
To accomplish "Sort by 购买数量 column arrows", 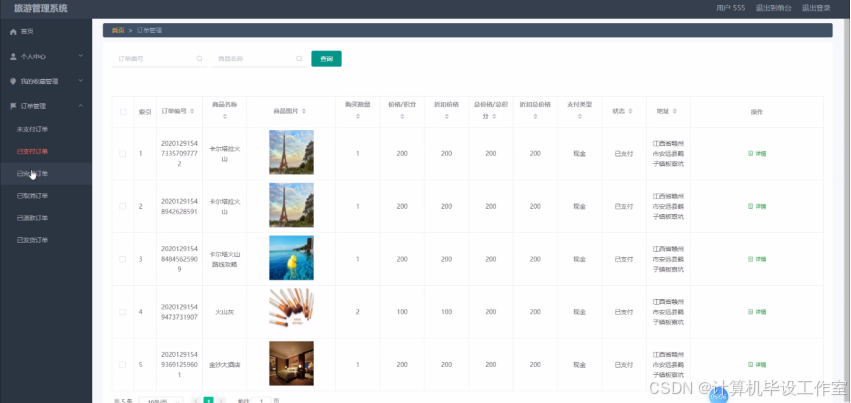I will [x=358, y=117].
